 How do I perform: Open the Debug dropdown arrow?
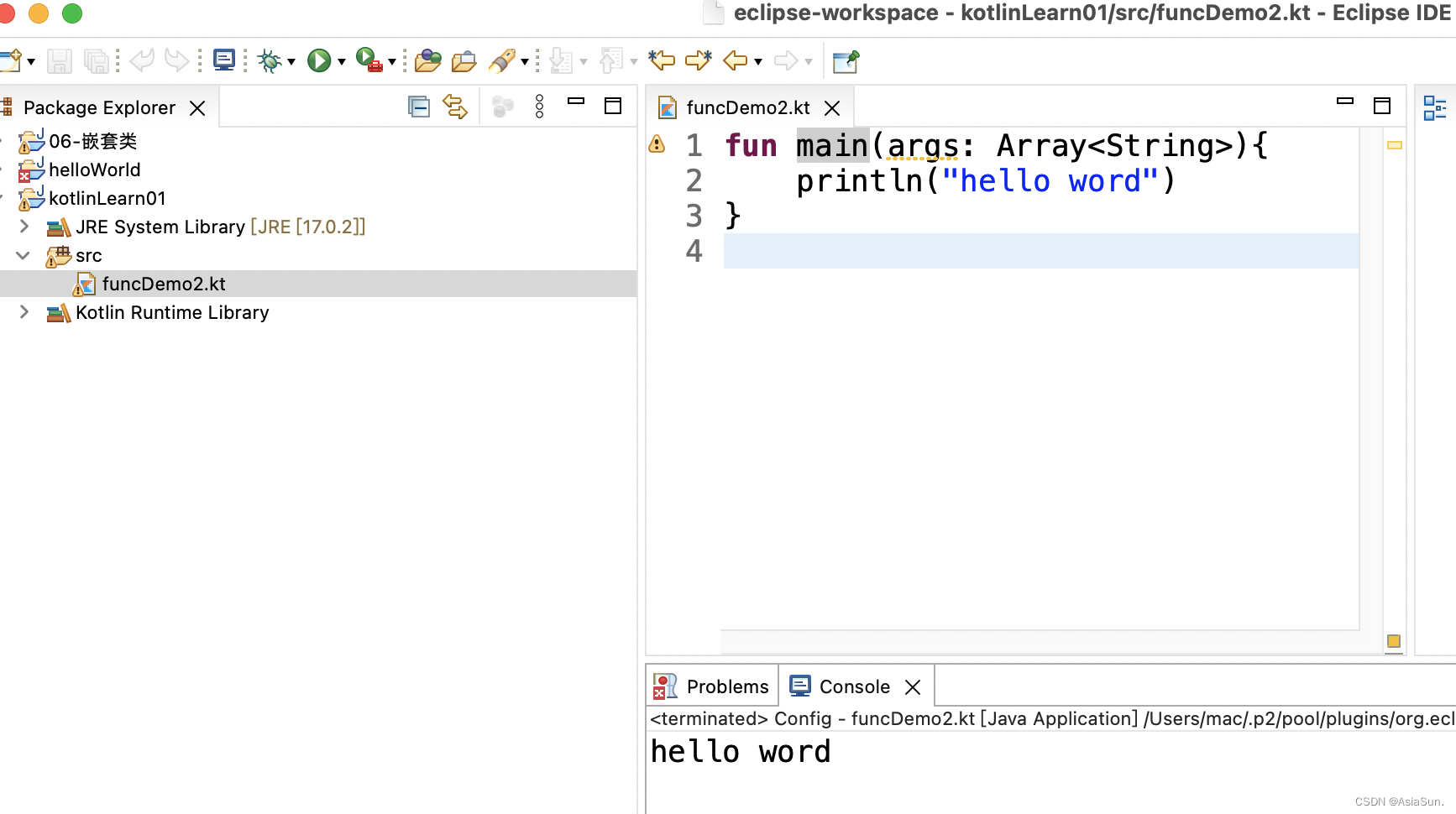coord(291,61)
